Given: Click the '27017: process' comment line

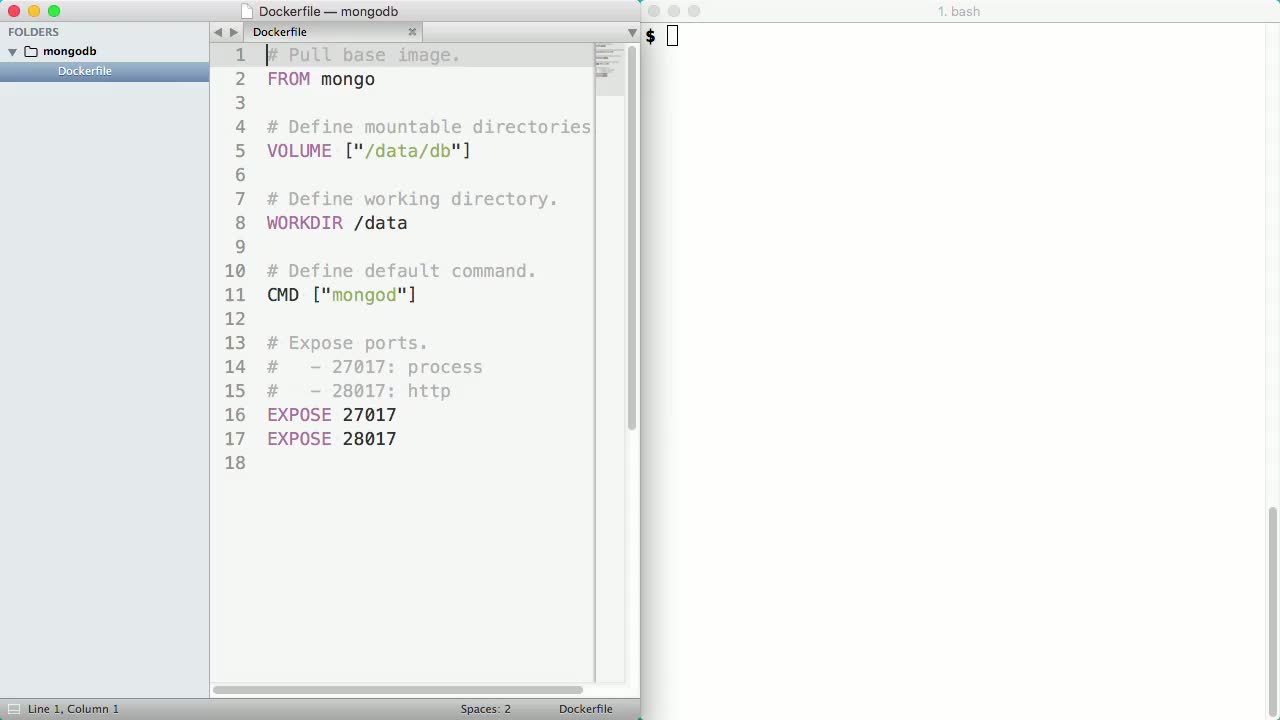Looking at the screenshot, I should (407, 367).
